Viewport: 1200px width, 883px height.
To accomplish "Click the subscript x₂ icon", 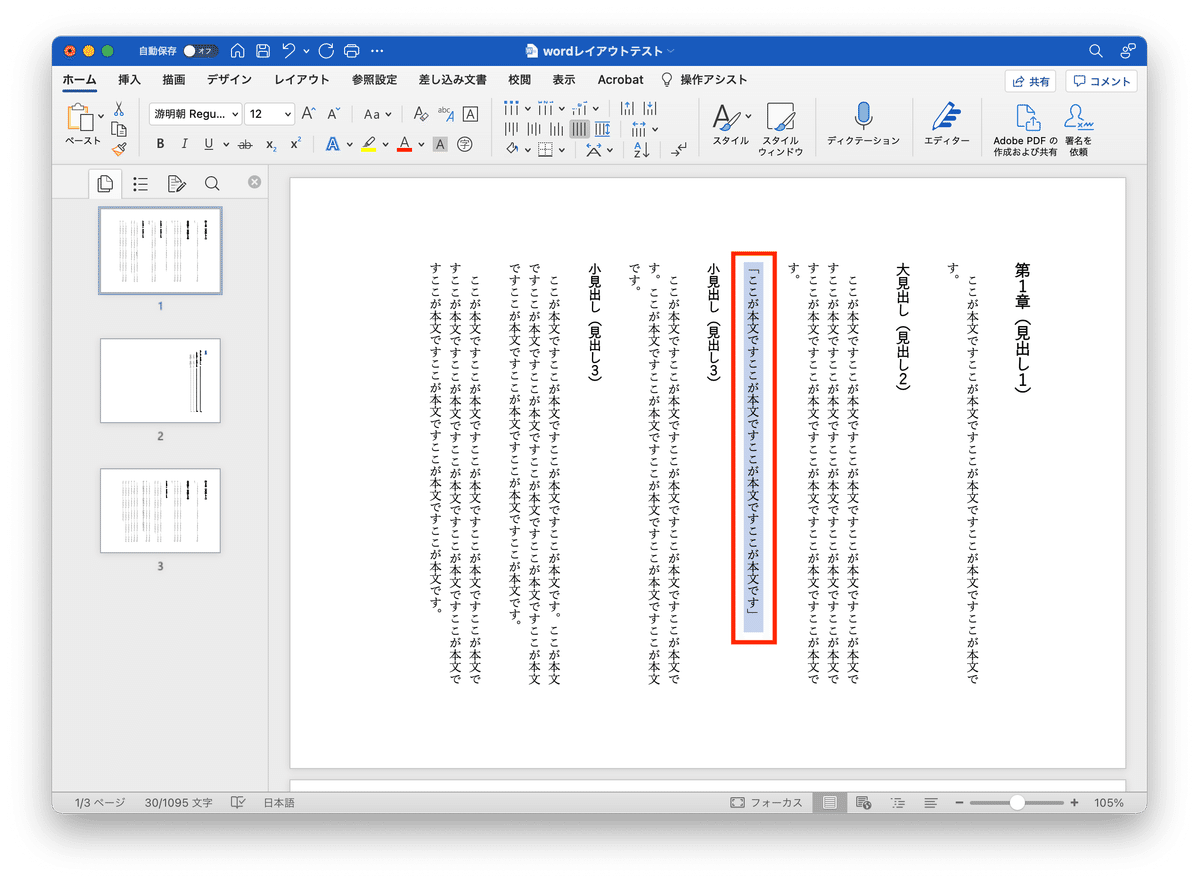I will (271, 144).
